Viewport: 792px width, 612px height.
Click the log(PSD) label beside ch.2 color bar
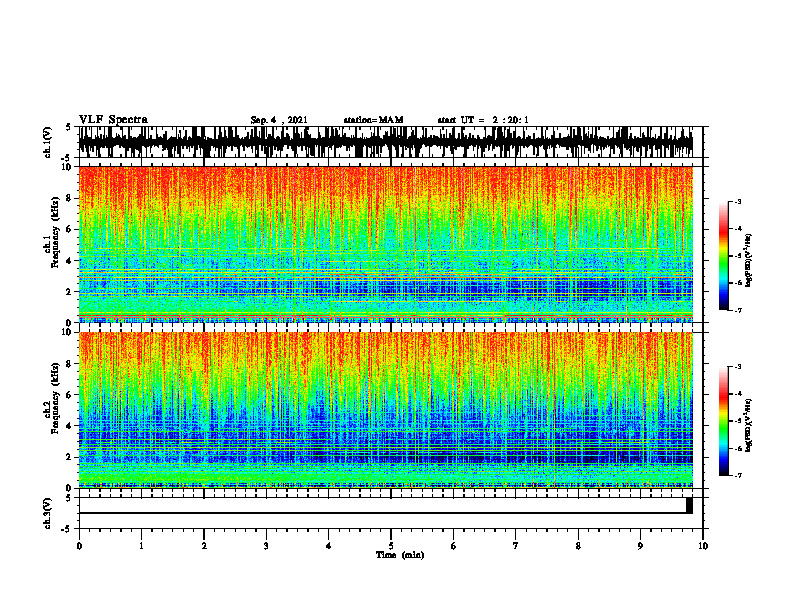pyautogui.click(x=749, y=424)
